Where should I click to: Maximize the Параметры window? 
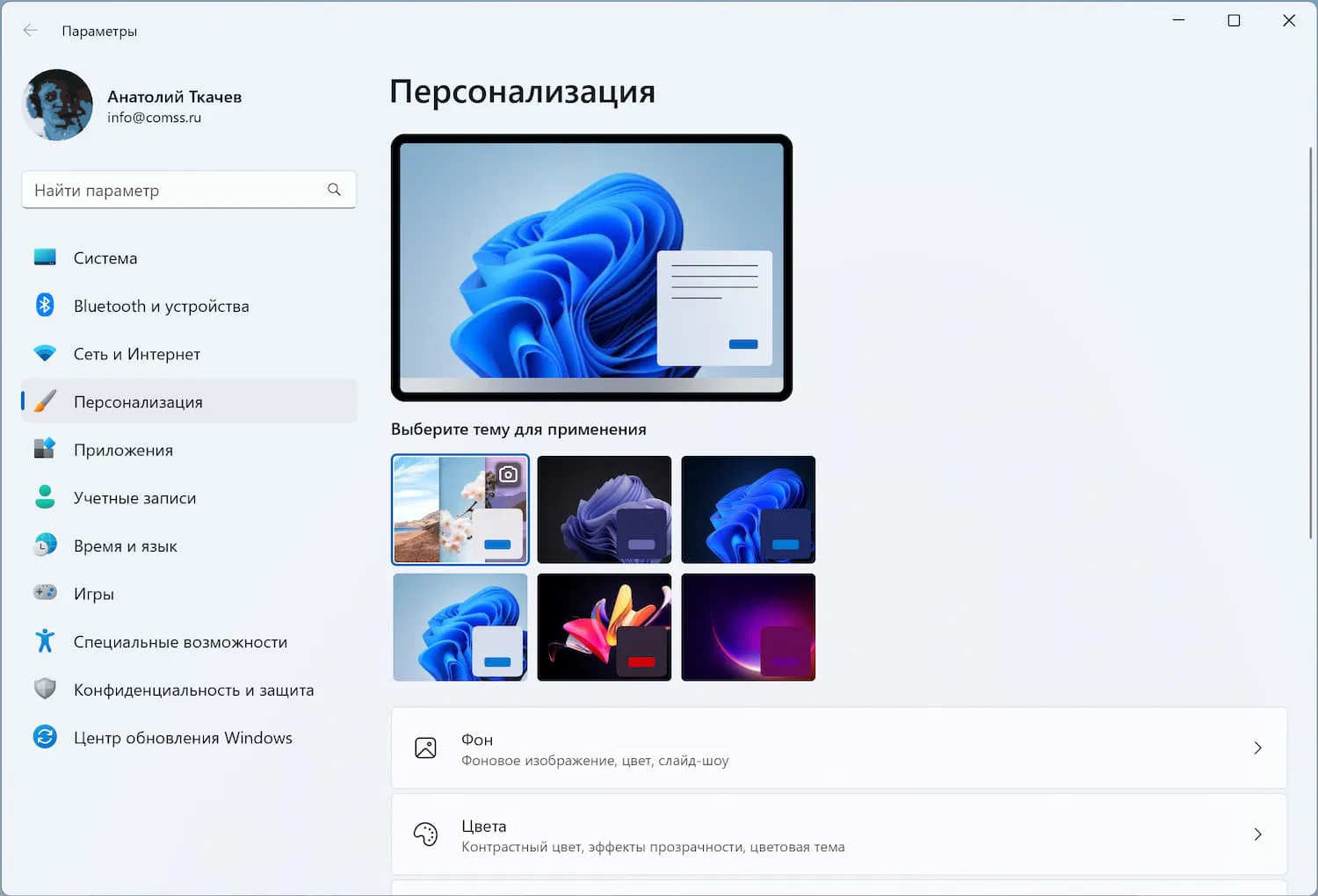point(1234,20)
